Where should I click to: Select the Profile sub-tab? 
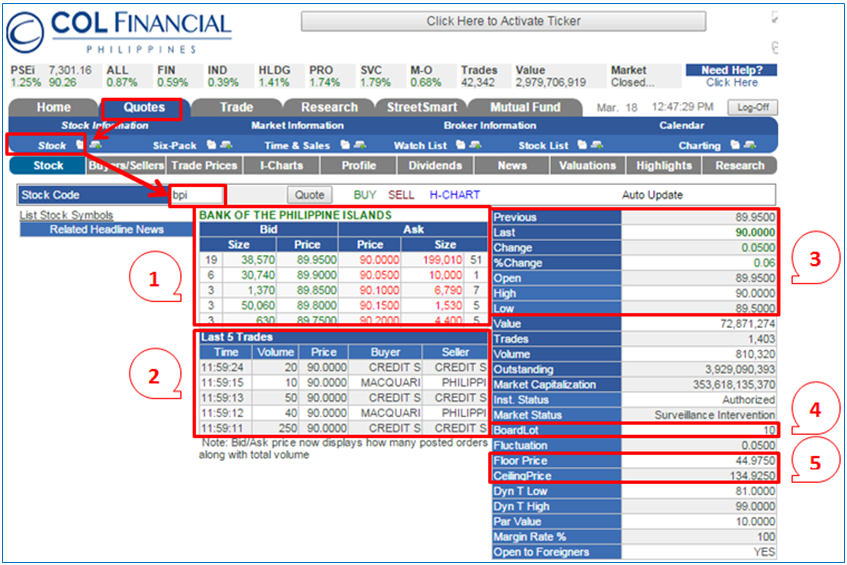(x=359, y=166)
